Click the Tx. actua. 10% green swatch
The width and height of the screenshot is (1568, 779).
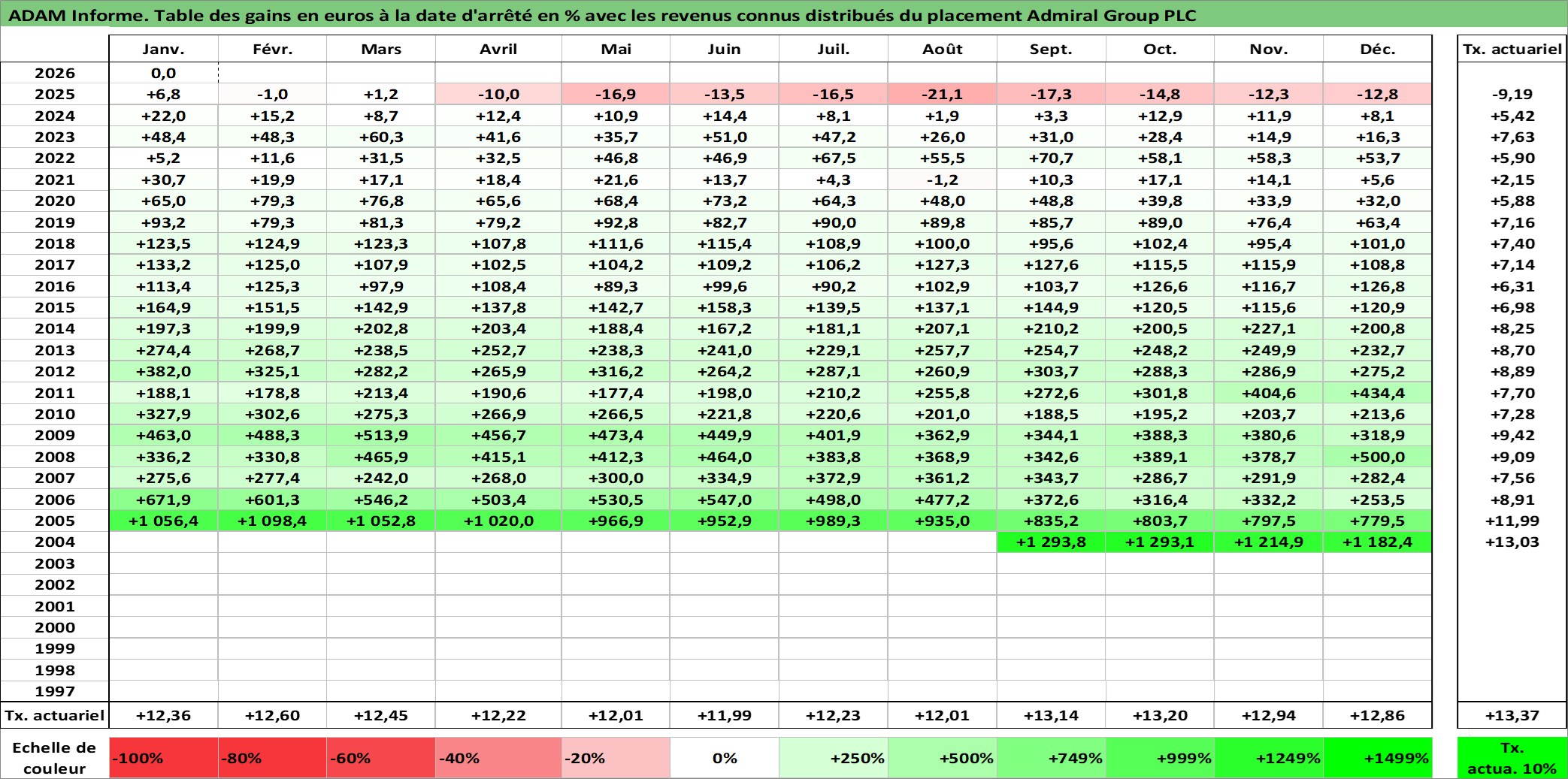pyautogui.click(x=1512, y=758)
